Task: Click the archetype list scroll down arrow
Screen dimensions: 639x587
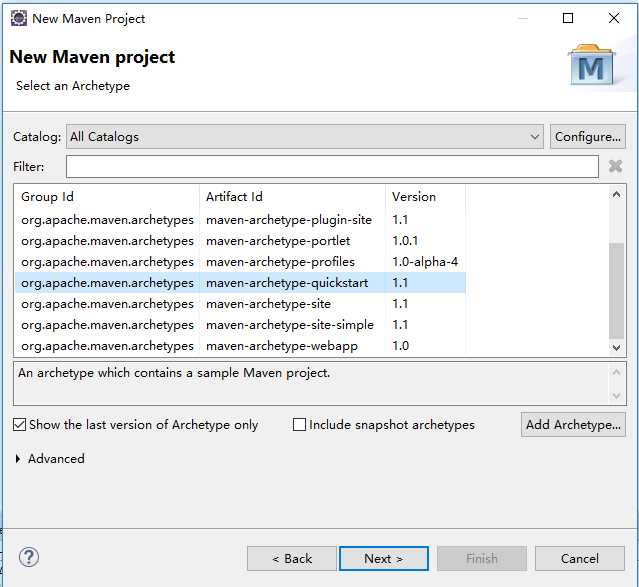Action: (x=617, y=347)
